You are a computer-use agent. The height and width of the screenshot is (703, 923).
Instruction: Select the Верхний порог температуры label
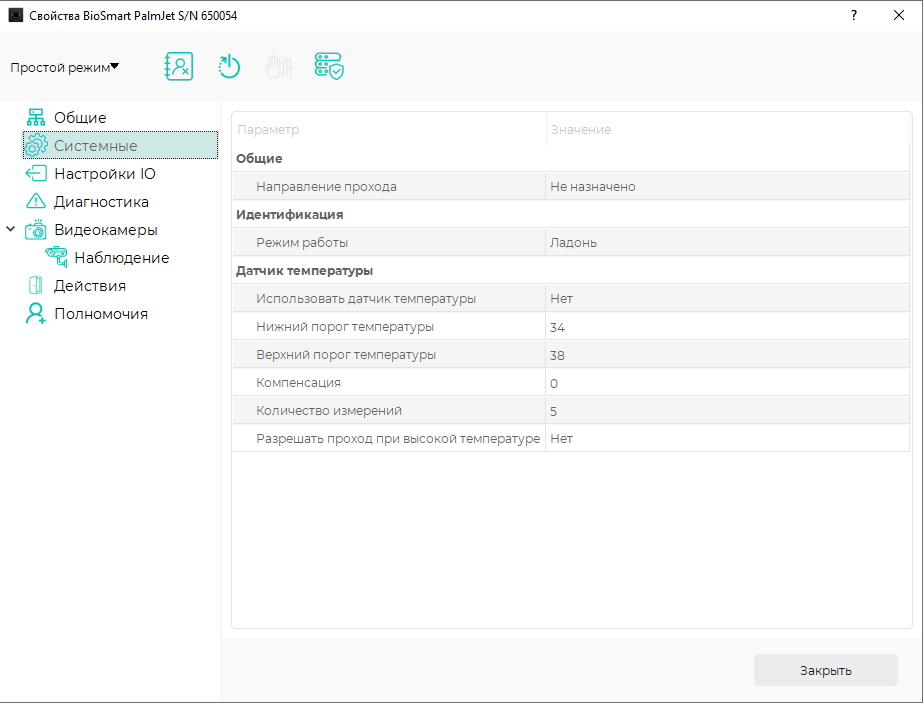click(x=346, y=355)
